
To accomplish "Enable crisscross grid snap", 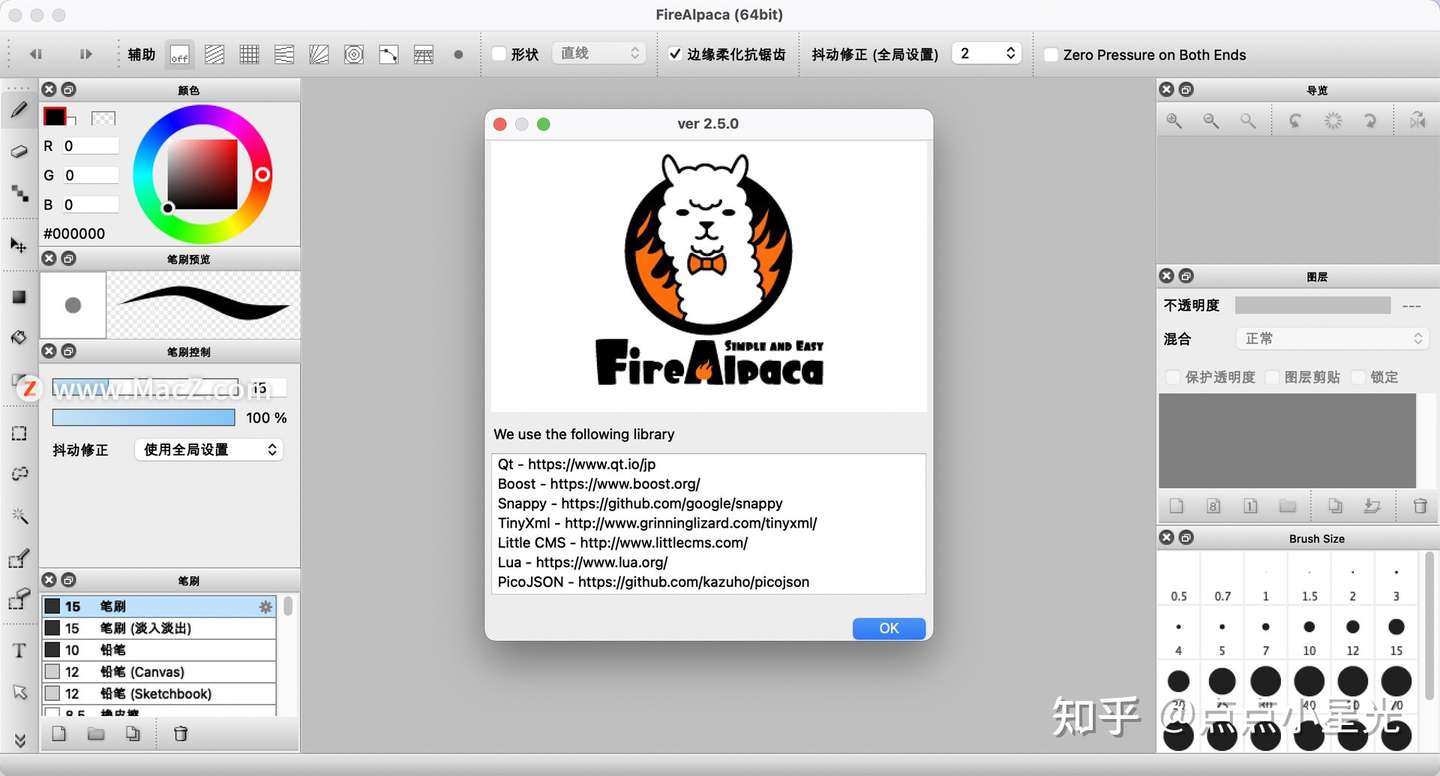I will coord(249,54).
